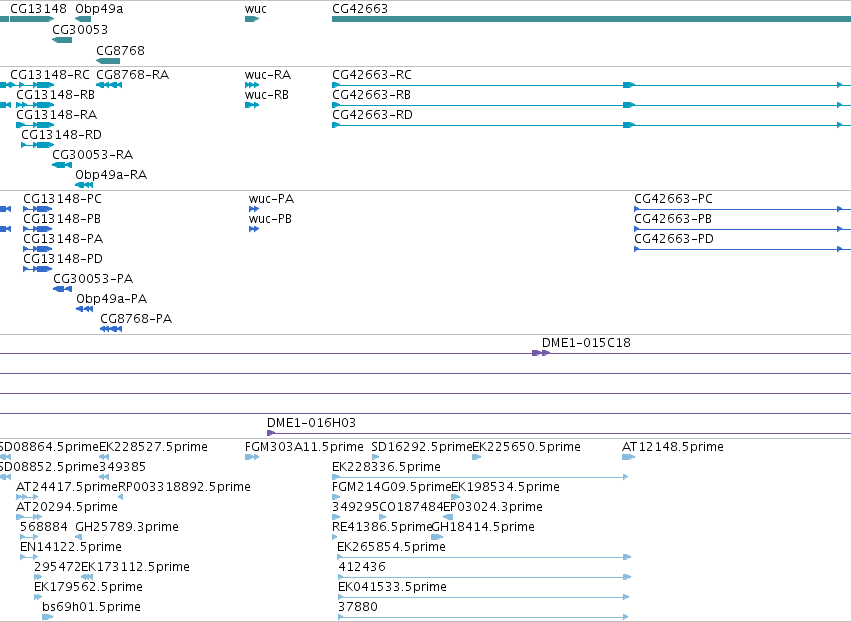Select transcript CG42663-RB
This screenshot has height=622, width=851.
(371, 94)
